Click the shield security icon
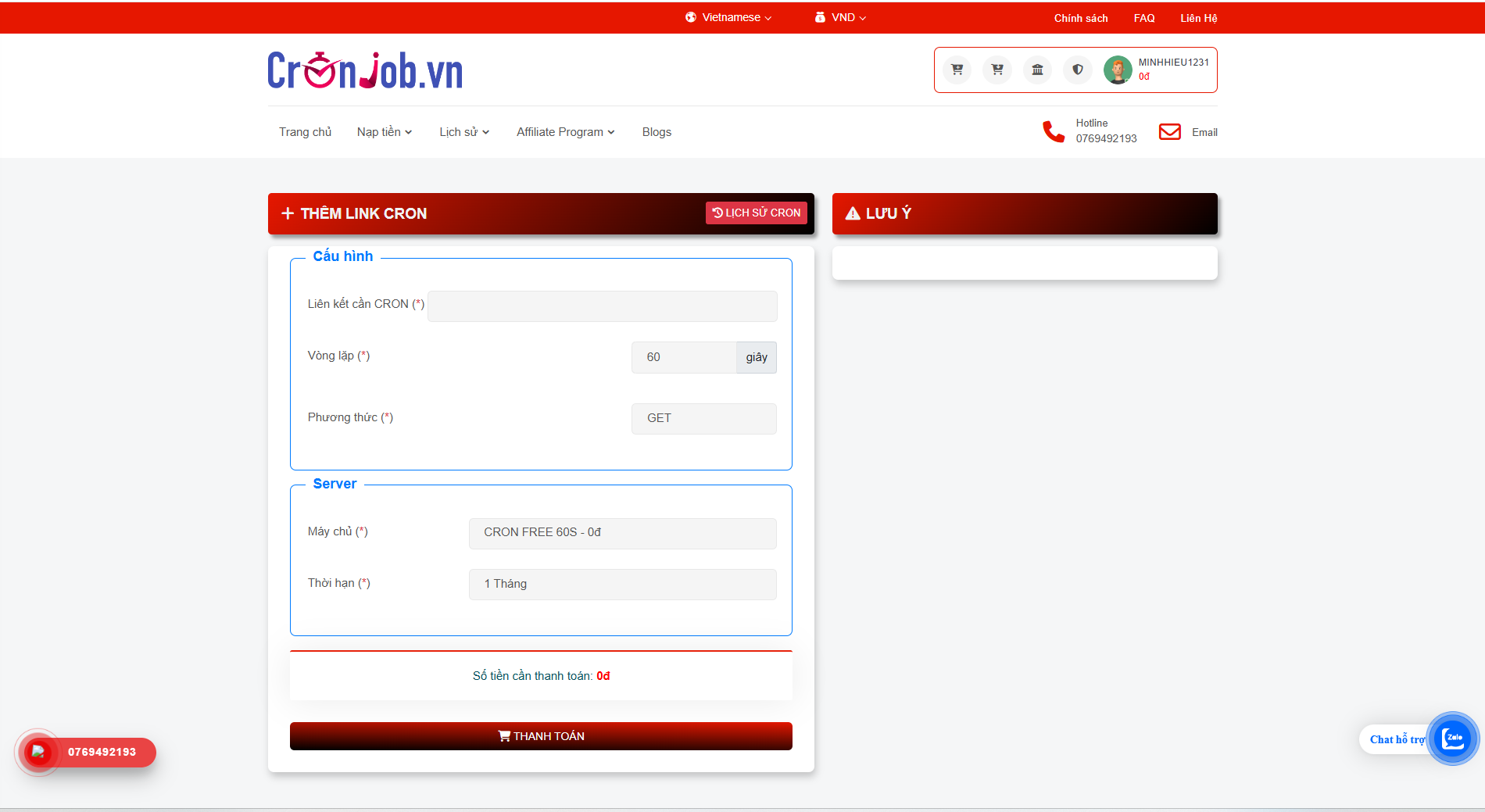This screenshot has width=1485, height=812. pyautogui.click(x=1078, y=70)
